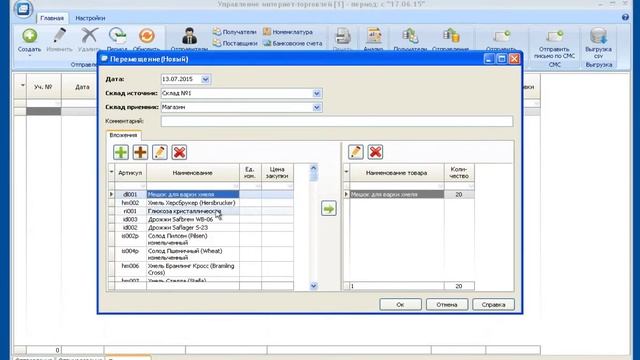This screenshot has width=640, height=360.
Task: Click the orange Обновить refresh icon
Action: tap(147, 36)
